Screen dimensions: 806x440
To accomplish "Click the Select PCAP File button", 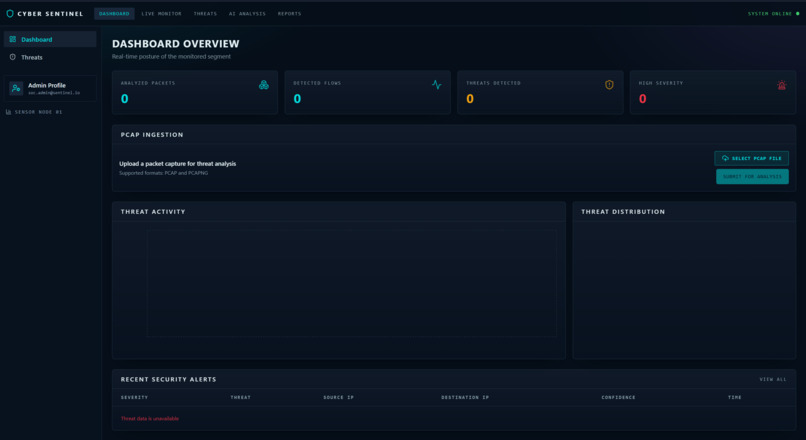I will coord(752,158).
